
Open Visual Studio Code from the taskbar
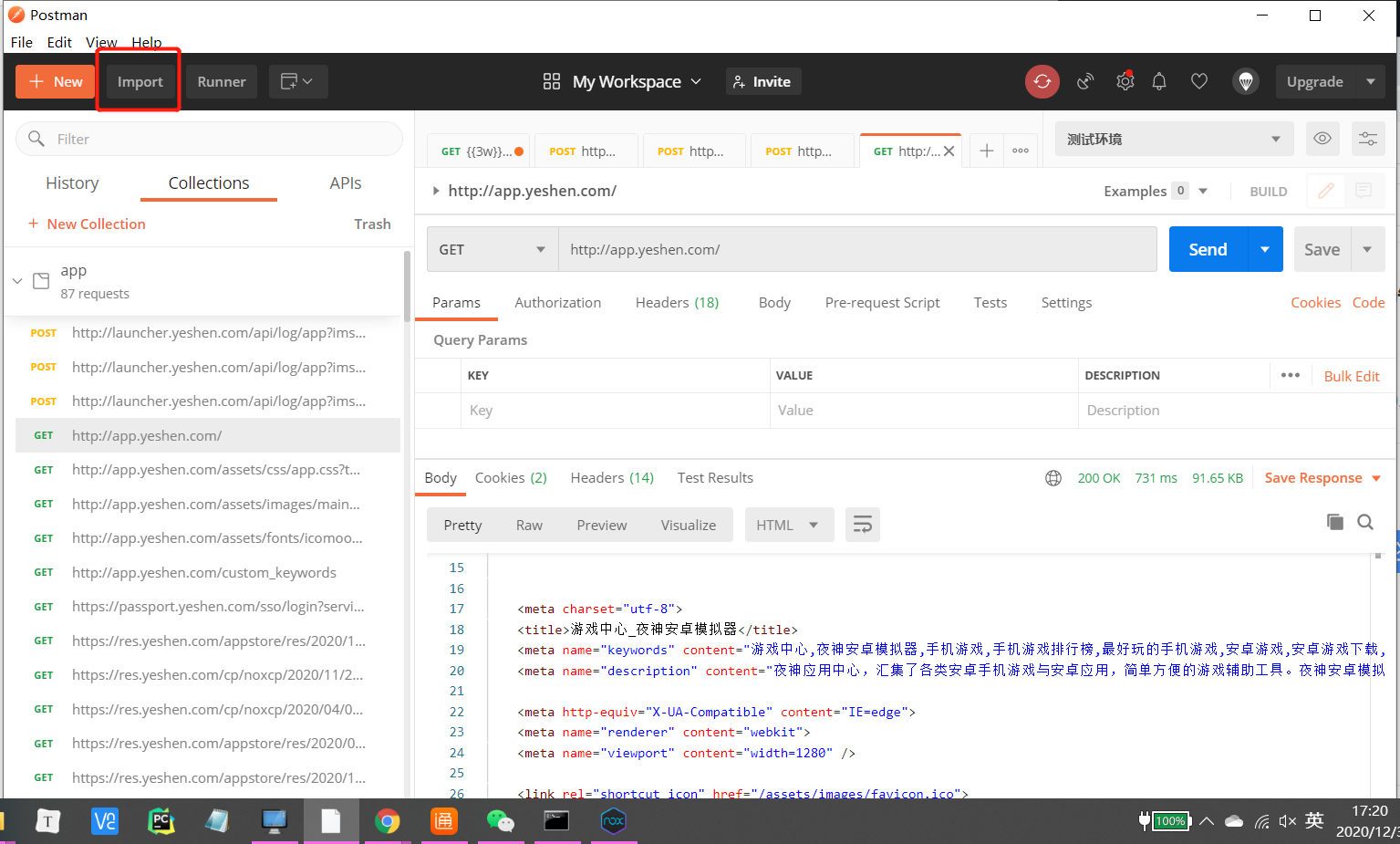click(x=105, y=821)
